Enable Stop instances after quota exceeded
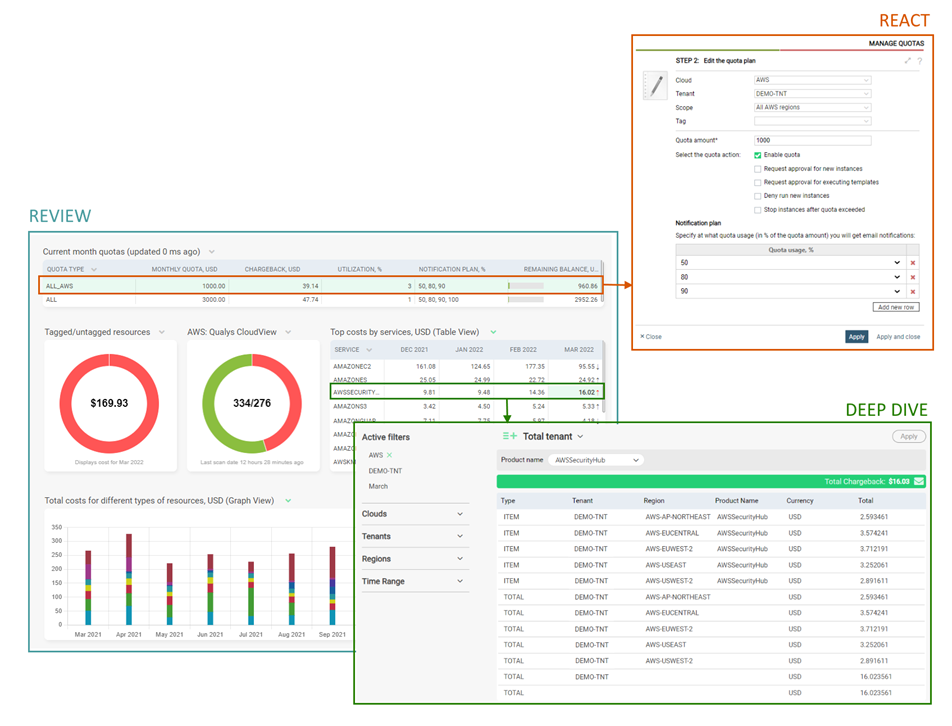Screen dimensions: 952x726 pyautogui.click(x=757, y=210)
